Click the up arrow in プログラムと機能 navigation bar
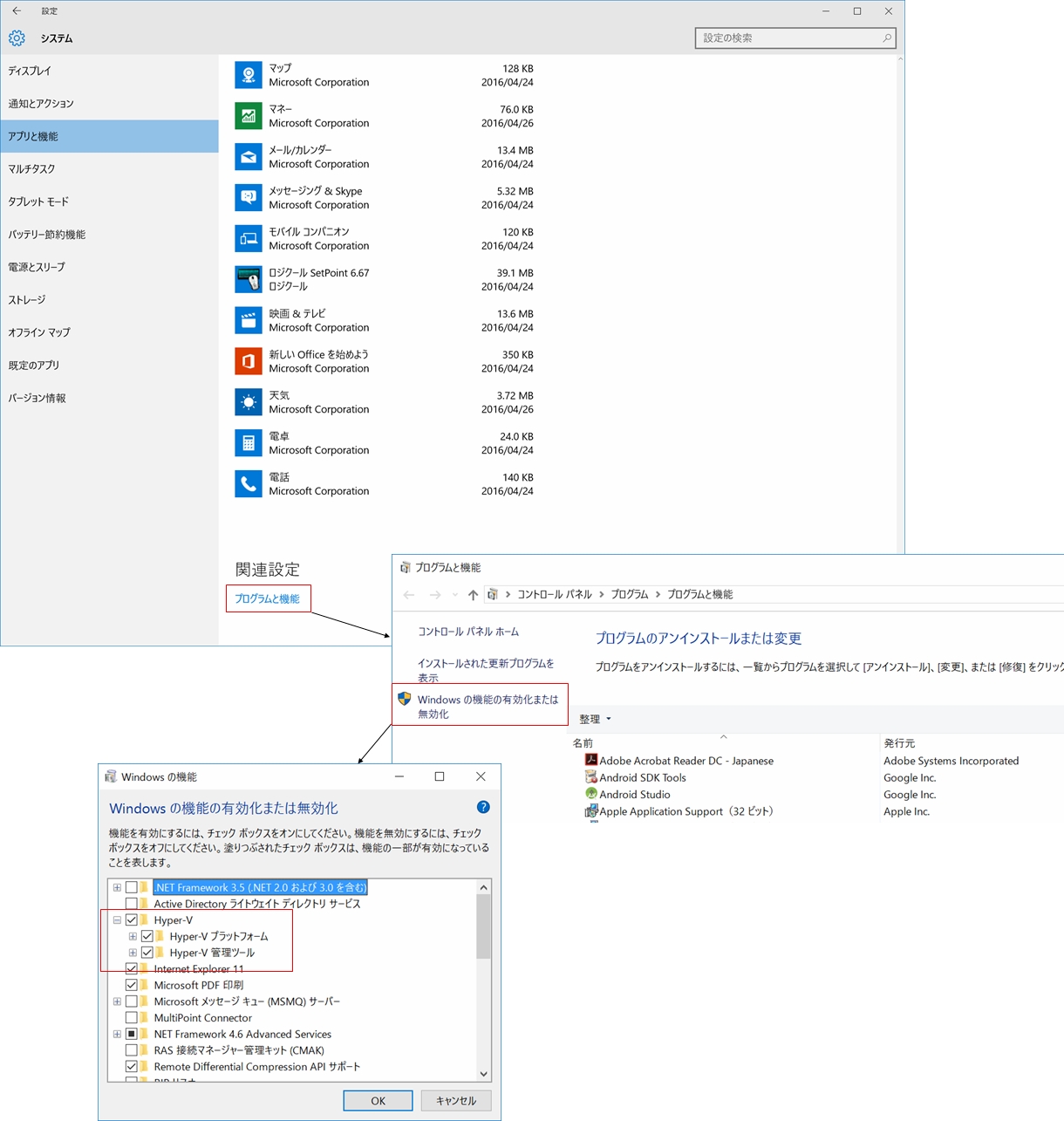This screenshot has height=1121, width=1064. [x=473, y=595]
